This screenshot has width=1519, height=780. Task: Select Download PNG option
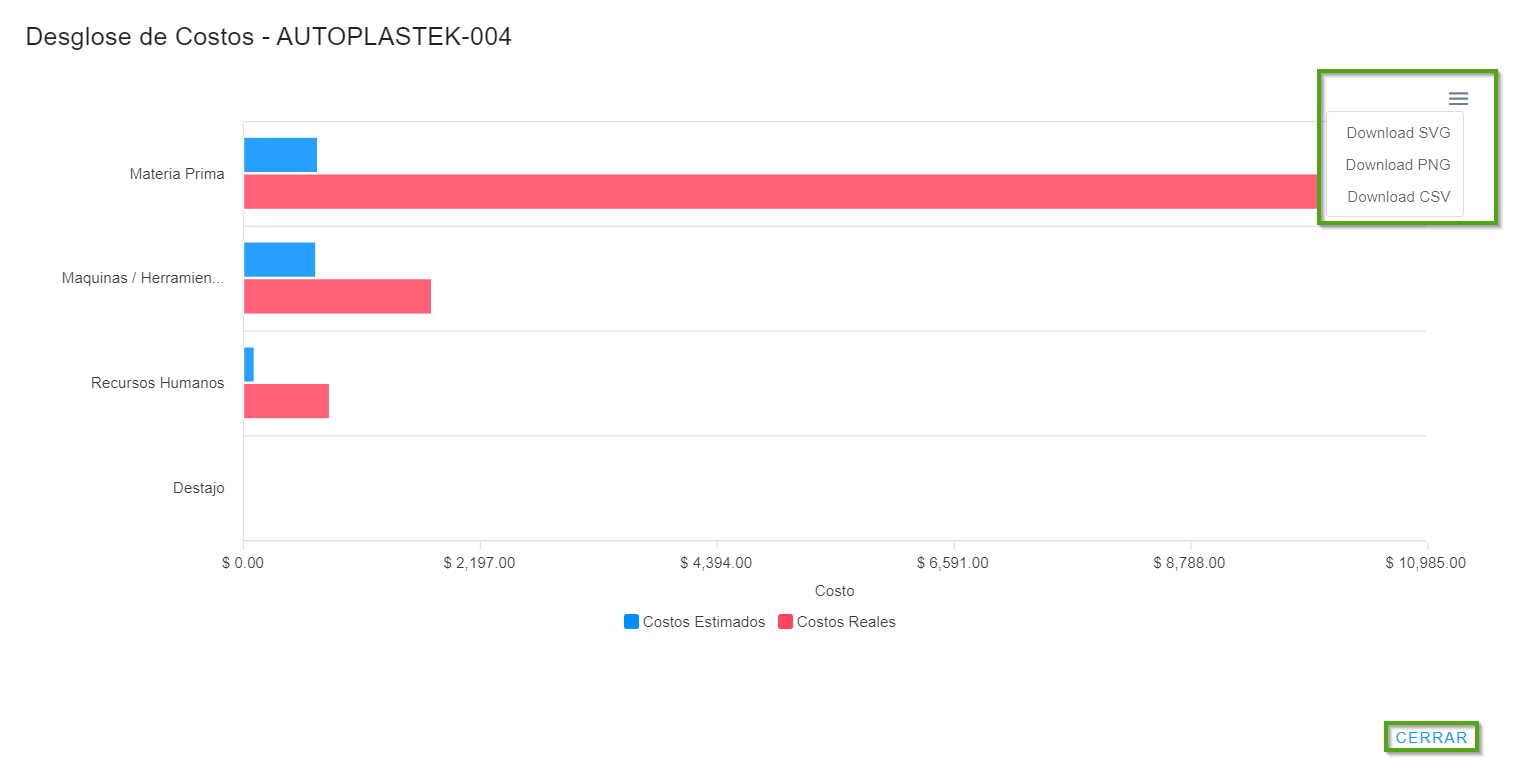pos(1397,165)
